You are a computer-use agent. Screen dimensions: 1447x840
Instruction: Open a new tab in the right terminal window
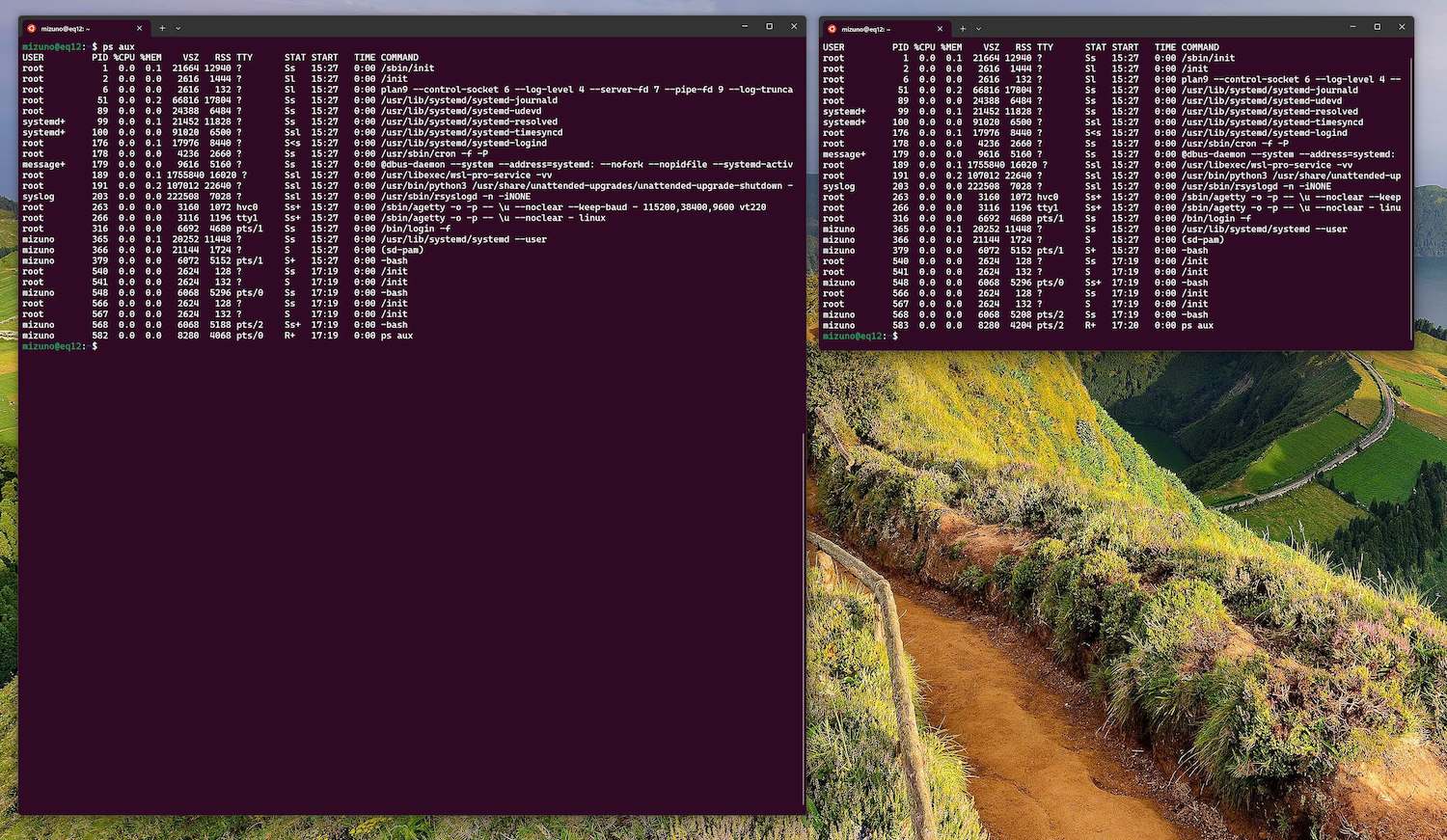pos(963,28)
